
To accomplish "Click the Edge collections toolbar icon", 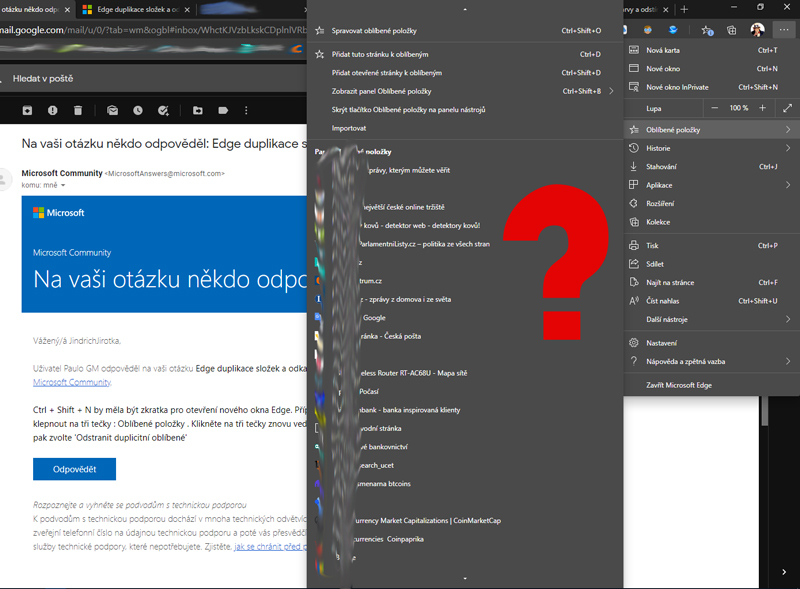I will (731, 30).
